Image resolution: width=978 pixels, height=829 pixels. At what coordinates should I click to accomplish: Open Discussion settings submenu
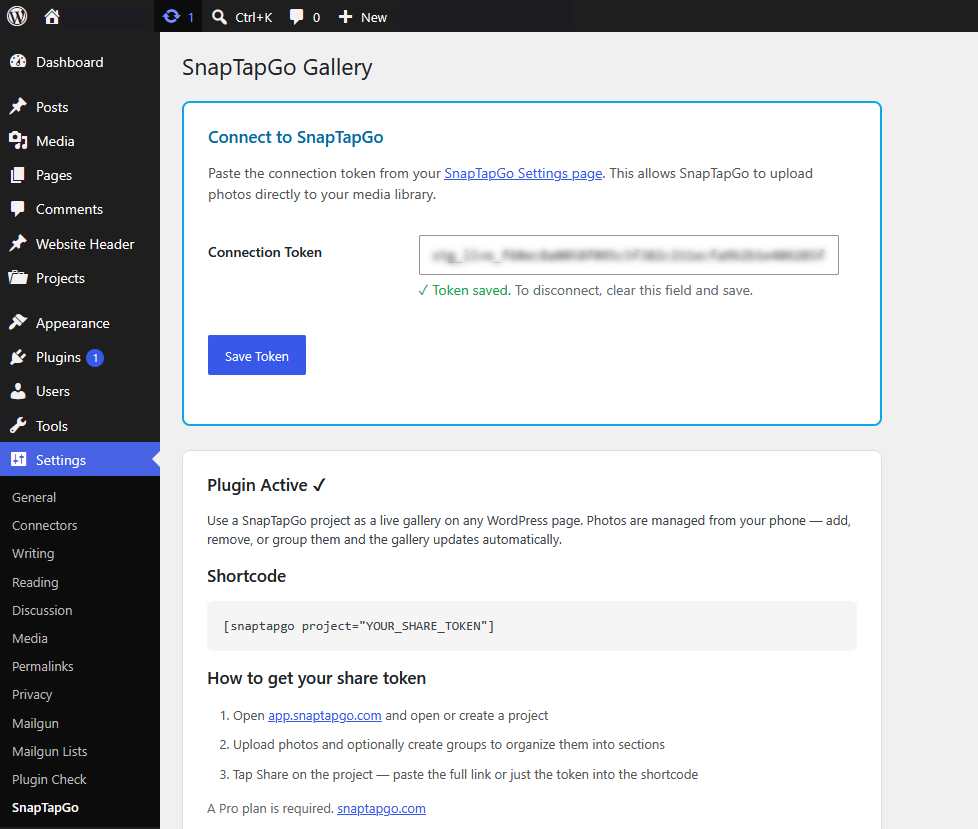point(42,610)
